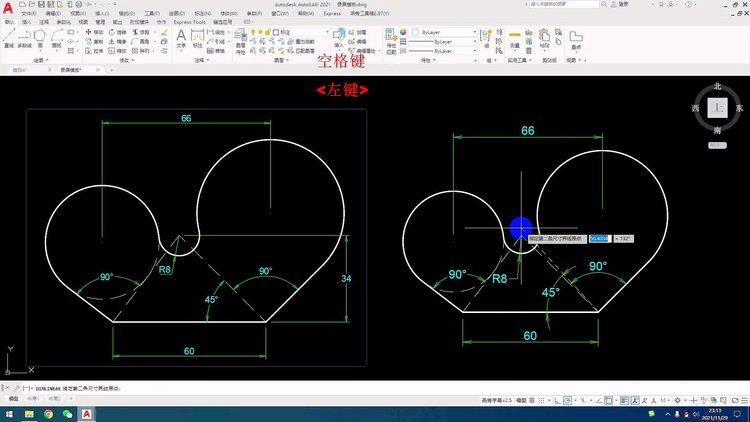Click the Erase tool icon

pyautogui.click(x=164, y=32)
